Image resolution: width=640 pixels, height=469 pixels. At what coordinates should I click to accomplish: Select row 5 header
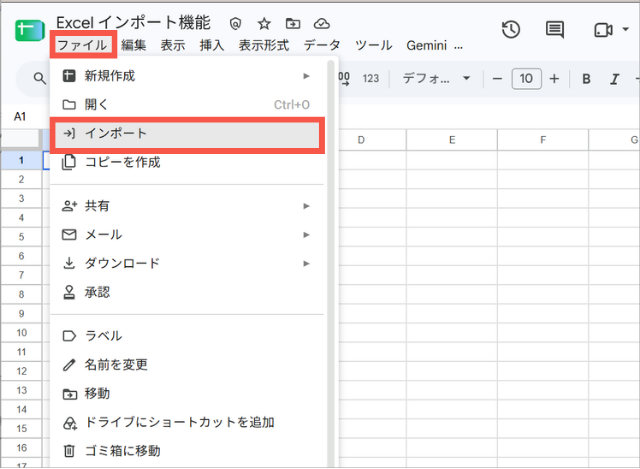coord(21,237)
